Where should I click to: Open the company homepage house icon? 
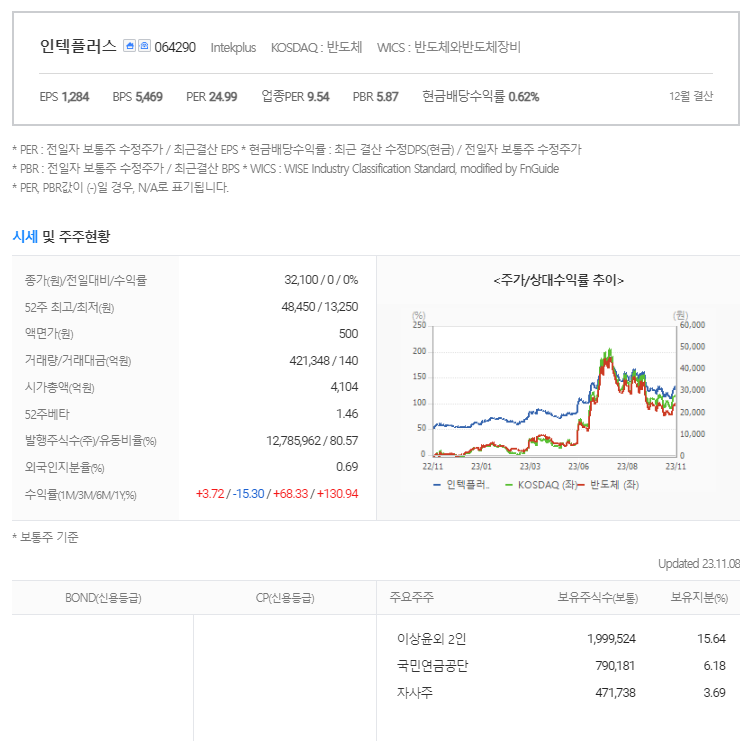129,46
